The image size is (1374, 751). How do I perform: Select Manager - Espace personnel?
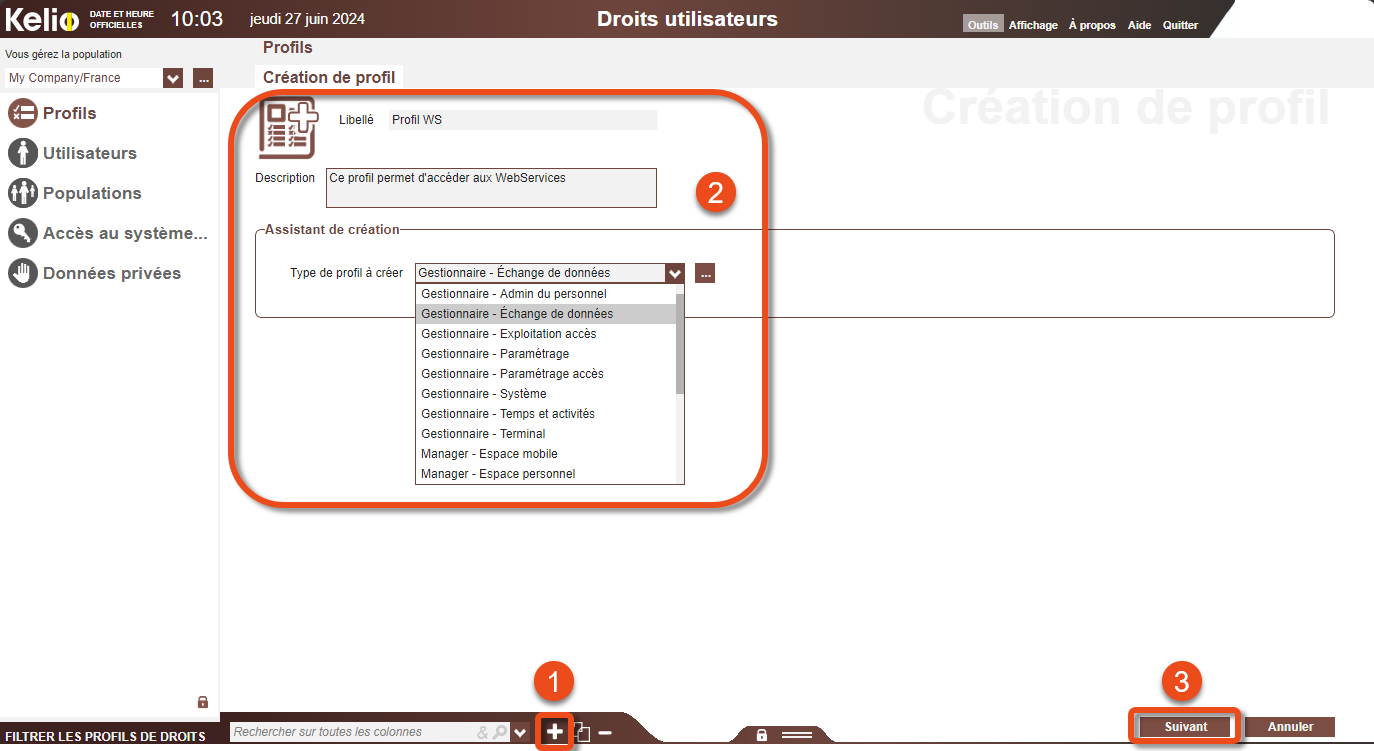[546, 474]
